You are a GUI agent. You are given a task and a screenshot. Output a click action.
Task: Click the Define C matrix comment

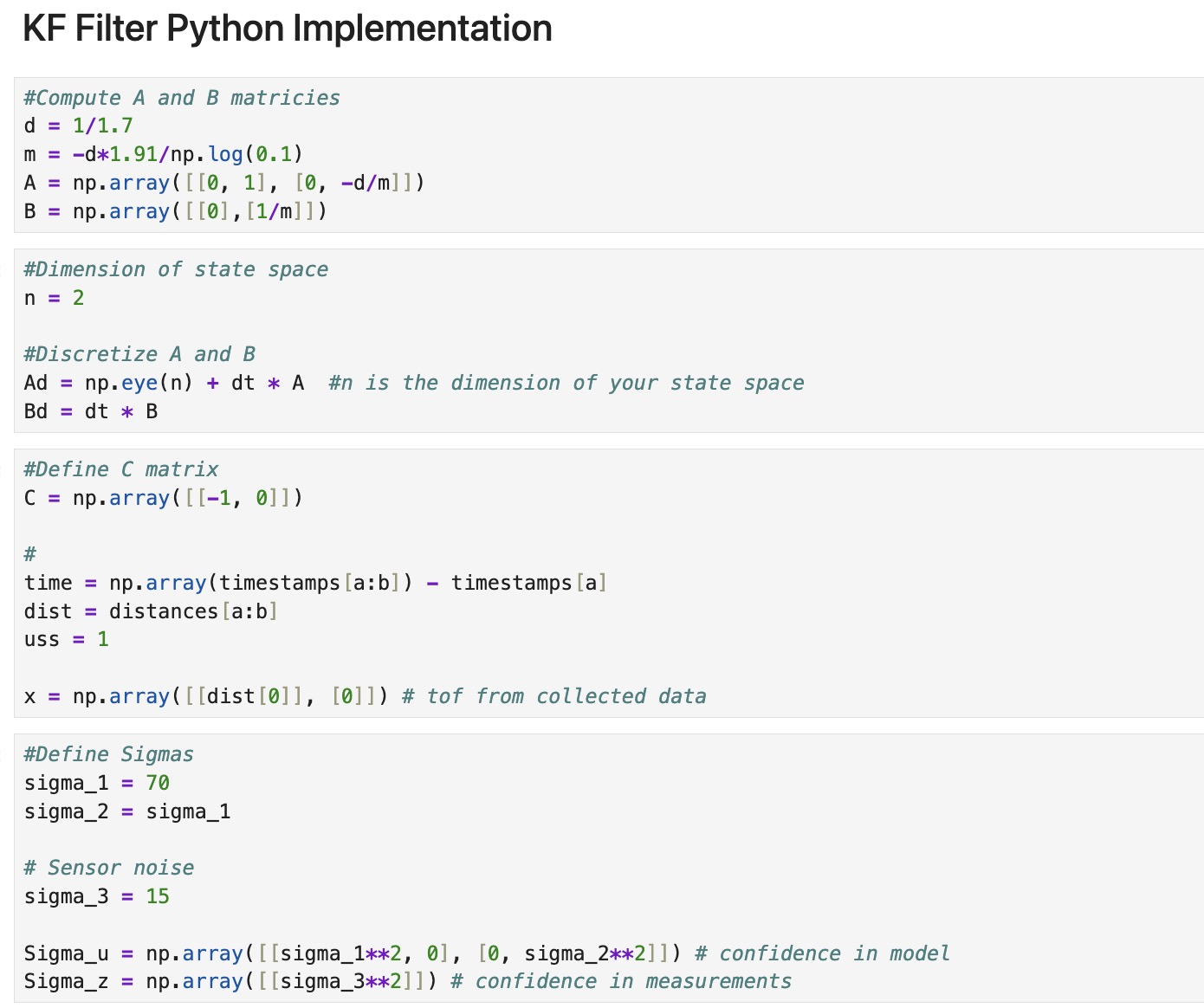[x=121, y=469]
